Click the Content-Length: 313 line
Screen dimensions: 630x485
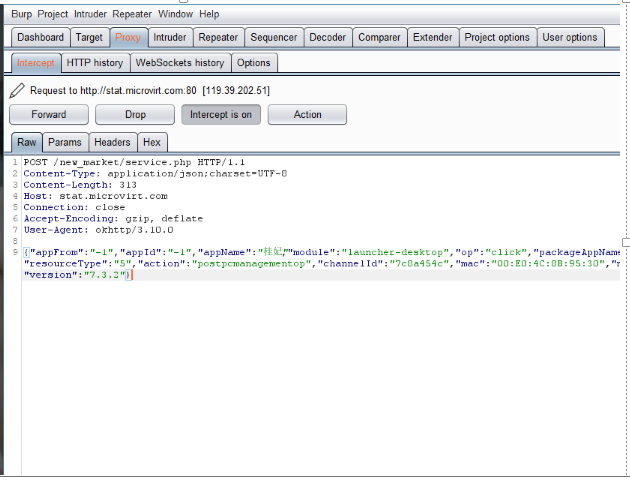80,185
